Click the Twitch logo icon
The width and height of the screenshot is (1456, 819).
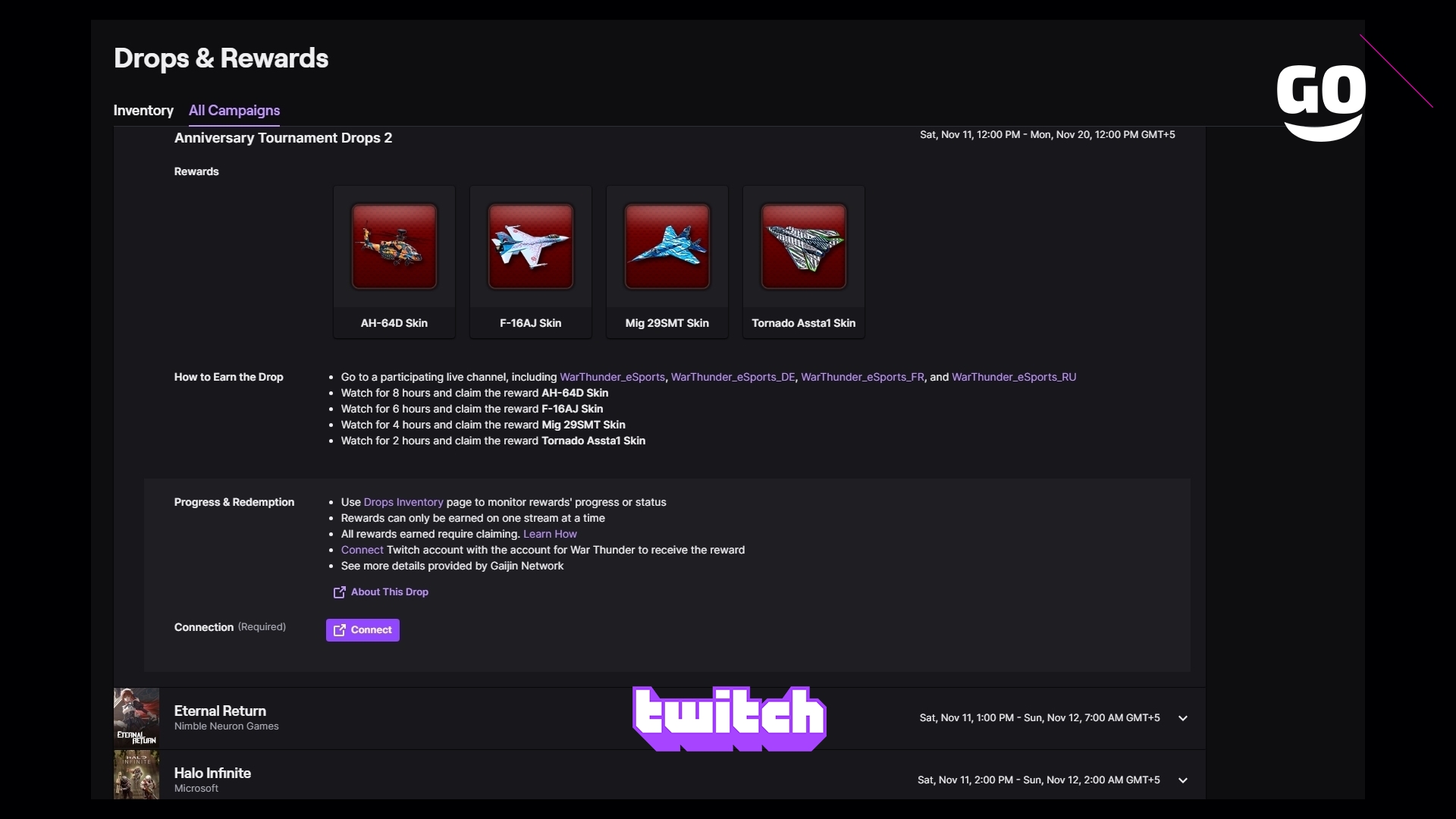727,718
